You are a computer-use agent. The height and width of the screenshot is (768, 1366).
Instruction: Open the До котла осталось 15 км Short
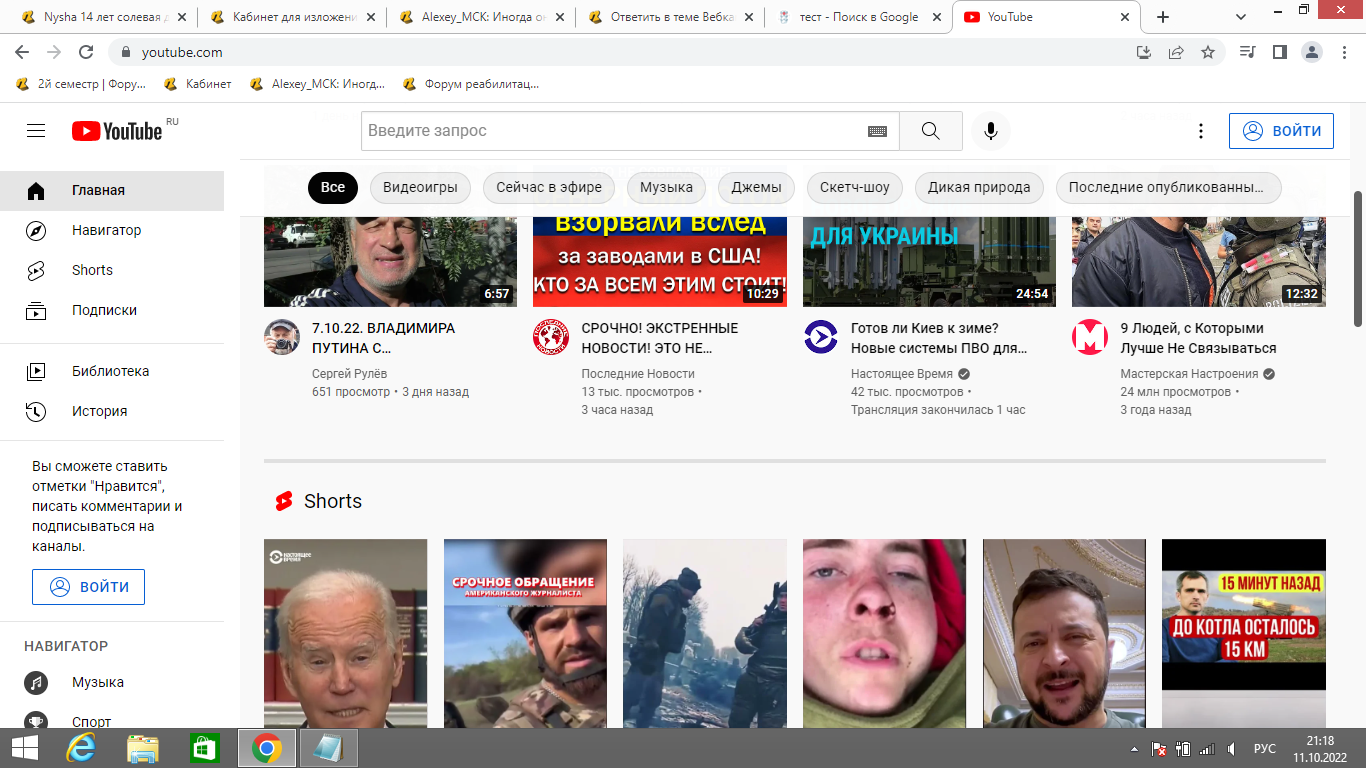pyautogui.click(x=1244, y=633)
